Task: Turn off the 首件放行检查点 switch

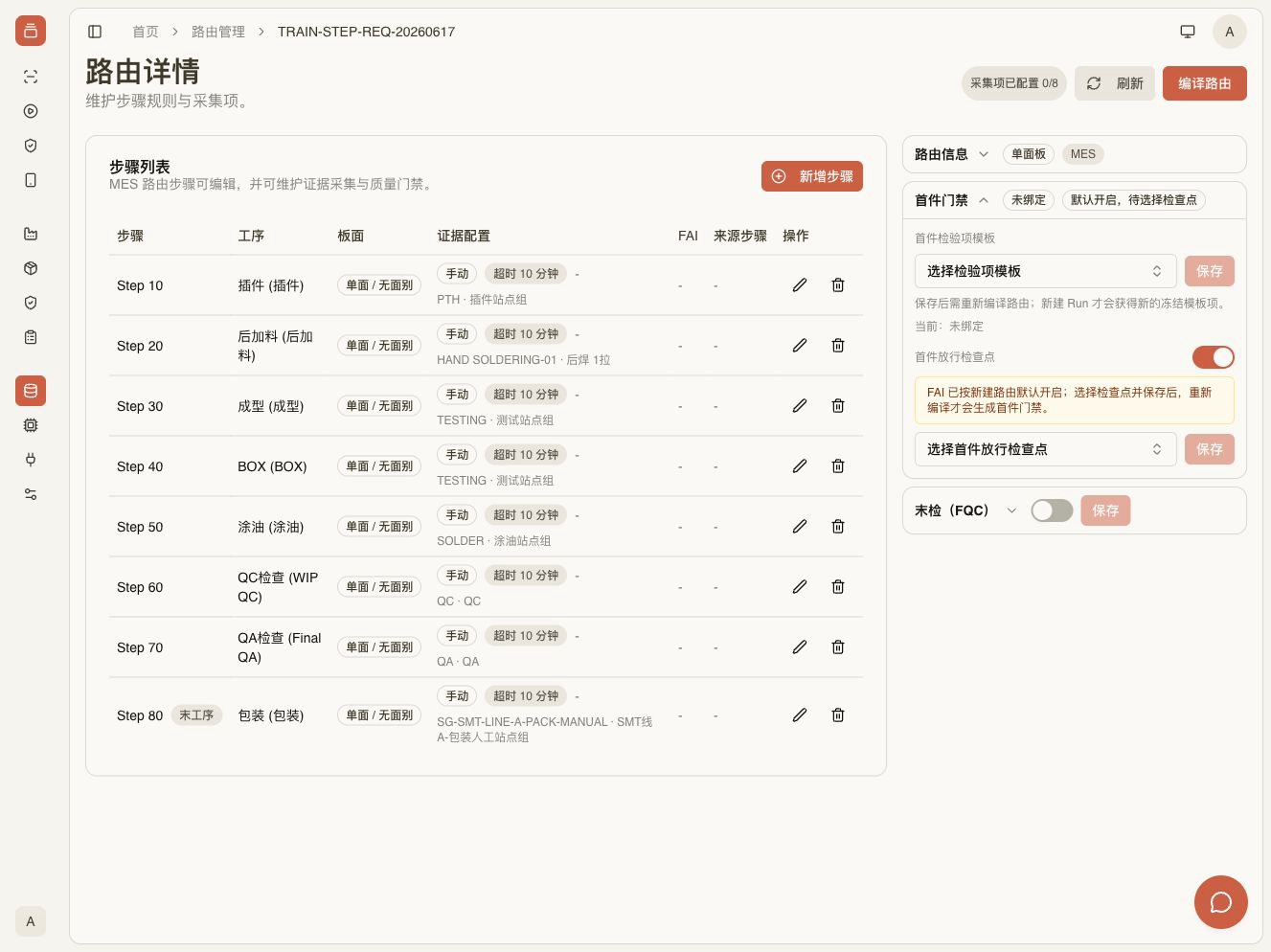Action: click(1214, 357)
